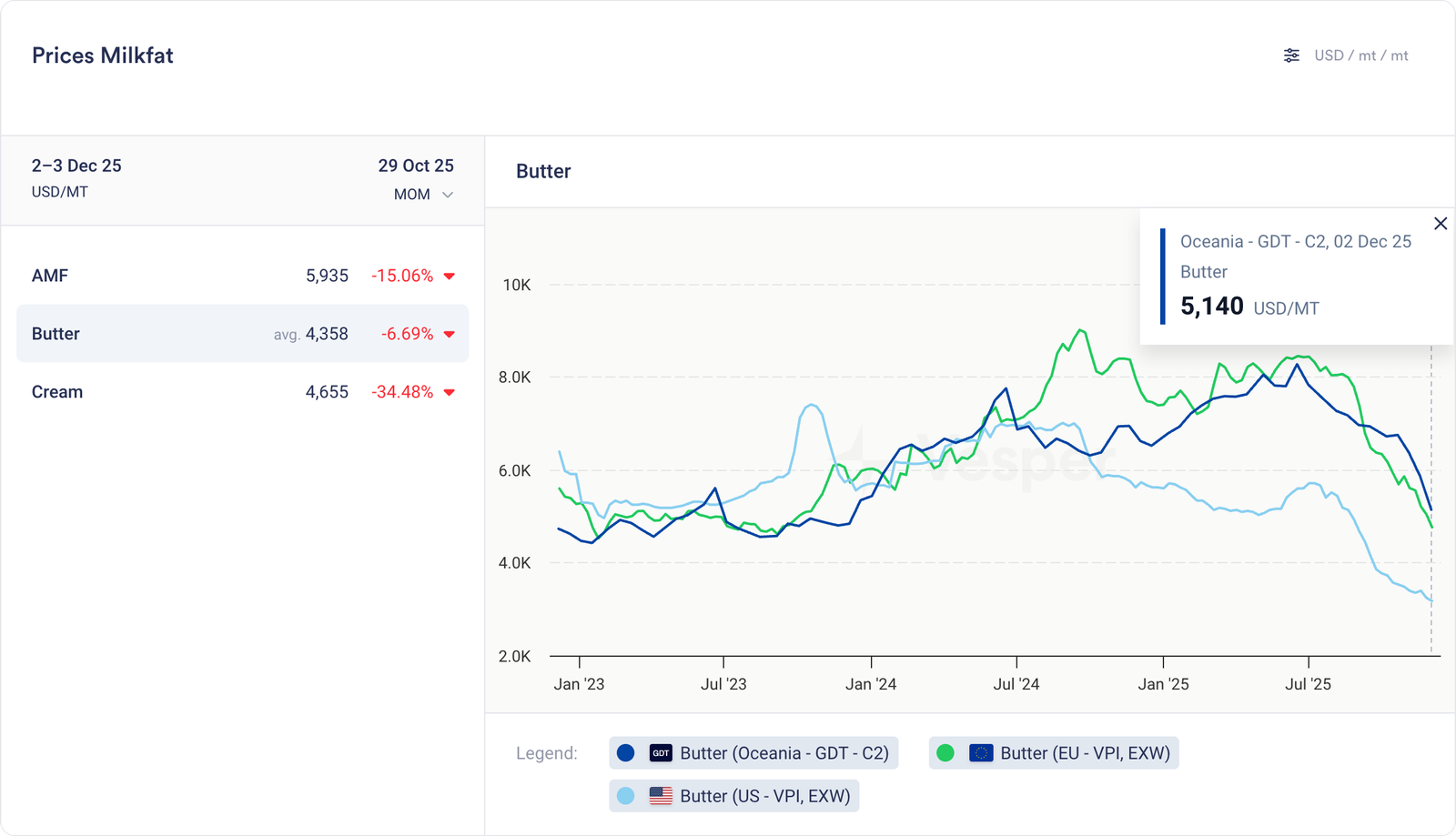This screenshot has height=836, width=1456.
Task: Click the Jan '24 axis tick label
Action: 871,684
